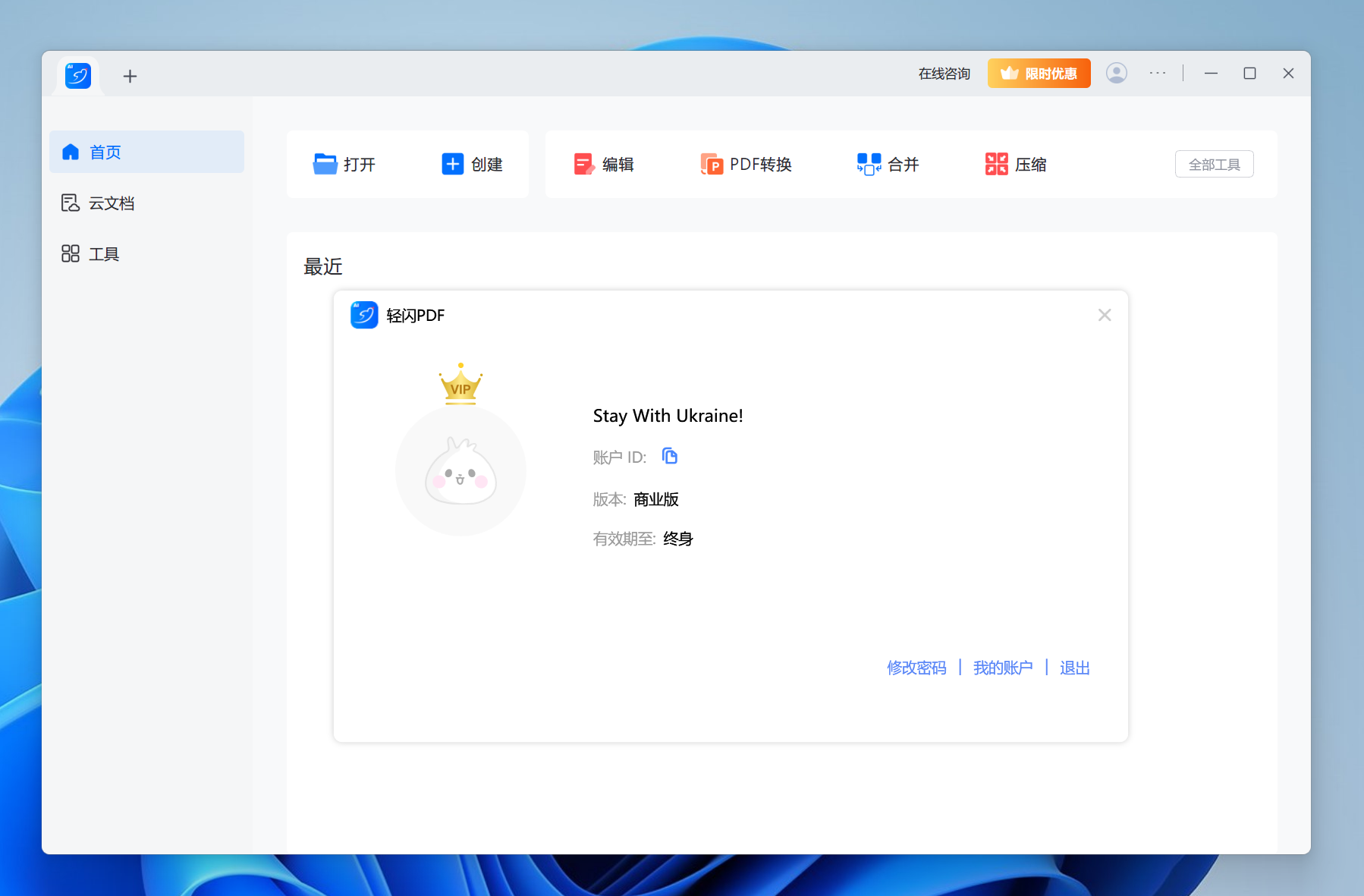
Task: Open 工具 tools in sidebar
Action: (146, 253)
